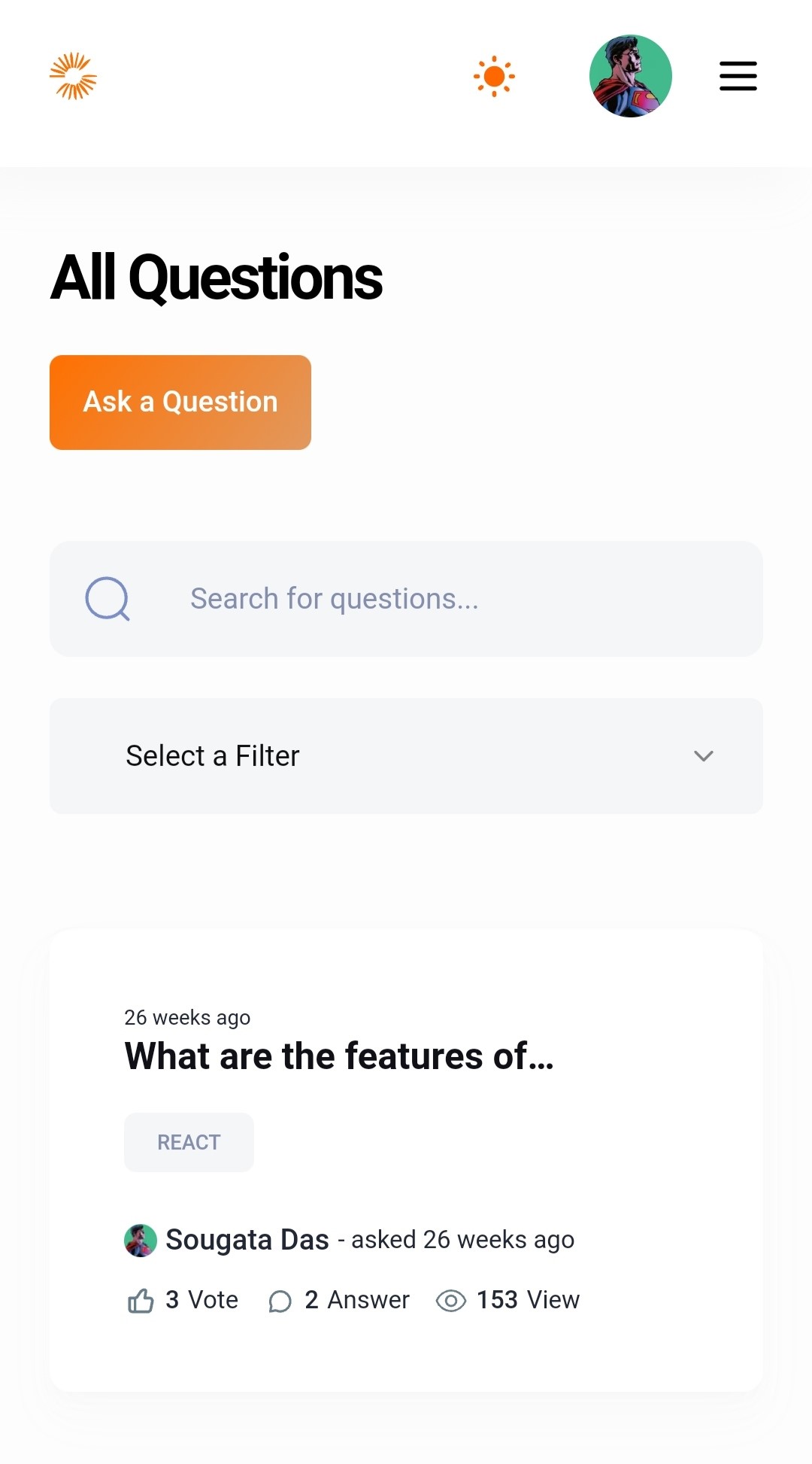Click Sougata Das's small avatar
This screenshot has height=1464, width=812.
pos(141,1241)
